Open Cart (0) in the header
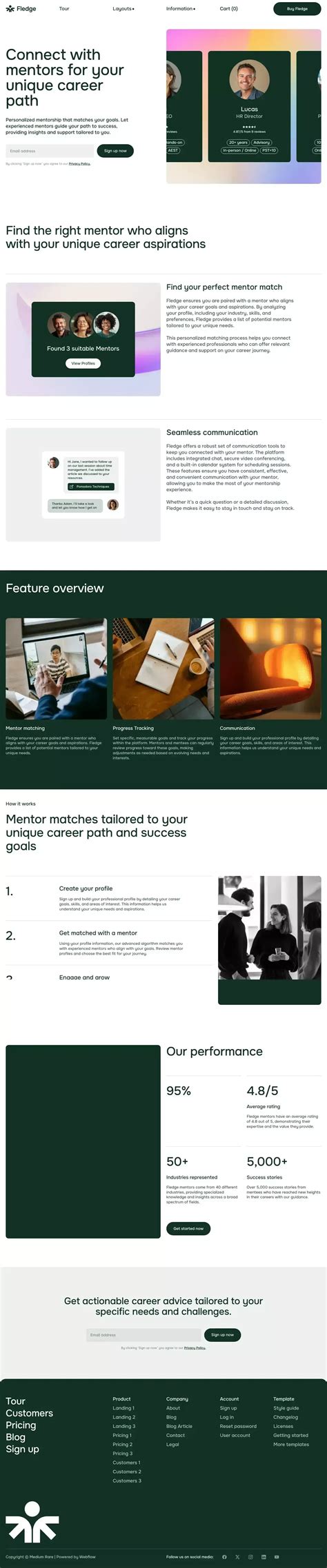The width and height of the screenshot is (327, 1568). point(229,9)
